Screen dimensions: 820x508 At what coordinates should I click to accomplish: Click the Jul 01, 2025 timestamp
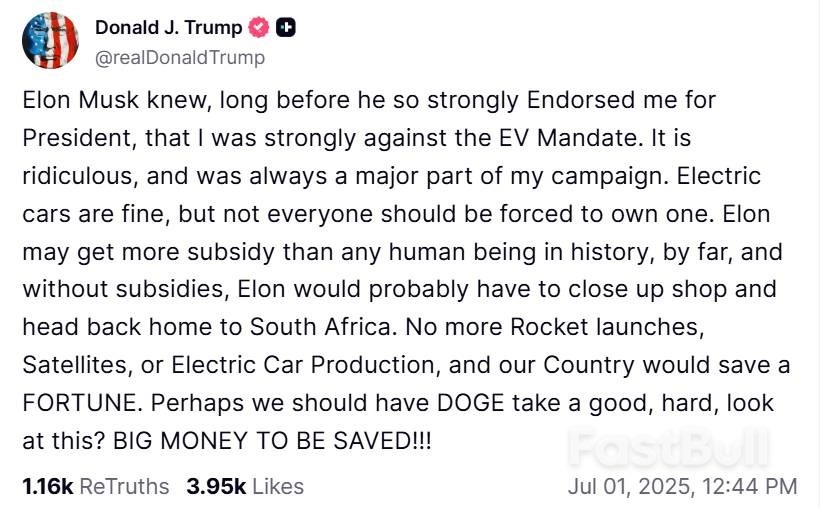[682, 487]
